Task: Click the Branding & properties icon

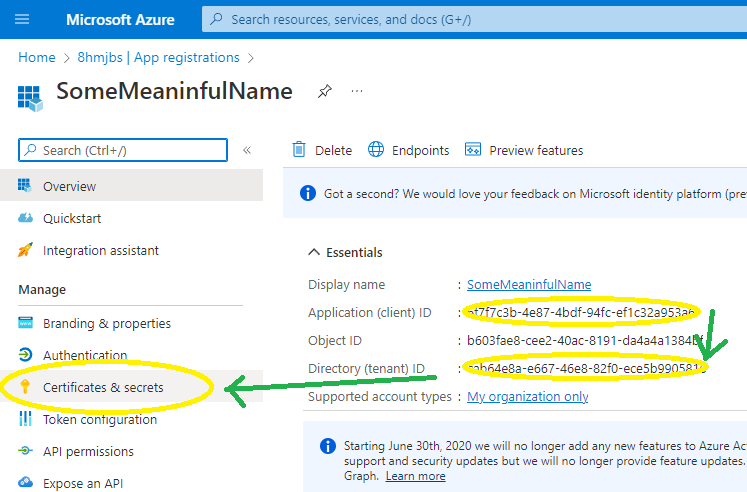Action: click(x=25, y=322)
